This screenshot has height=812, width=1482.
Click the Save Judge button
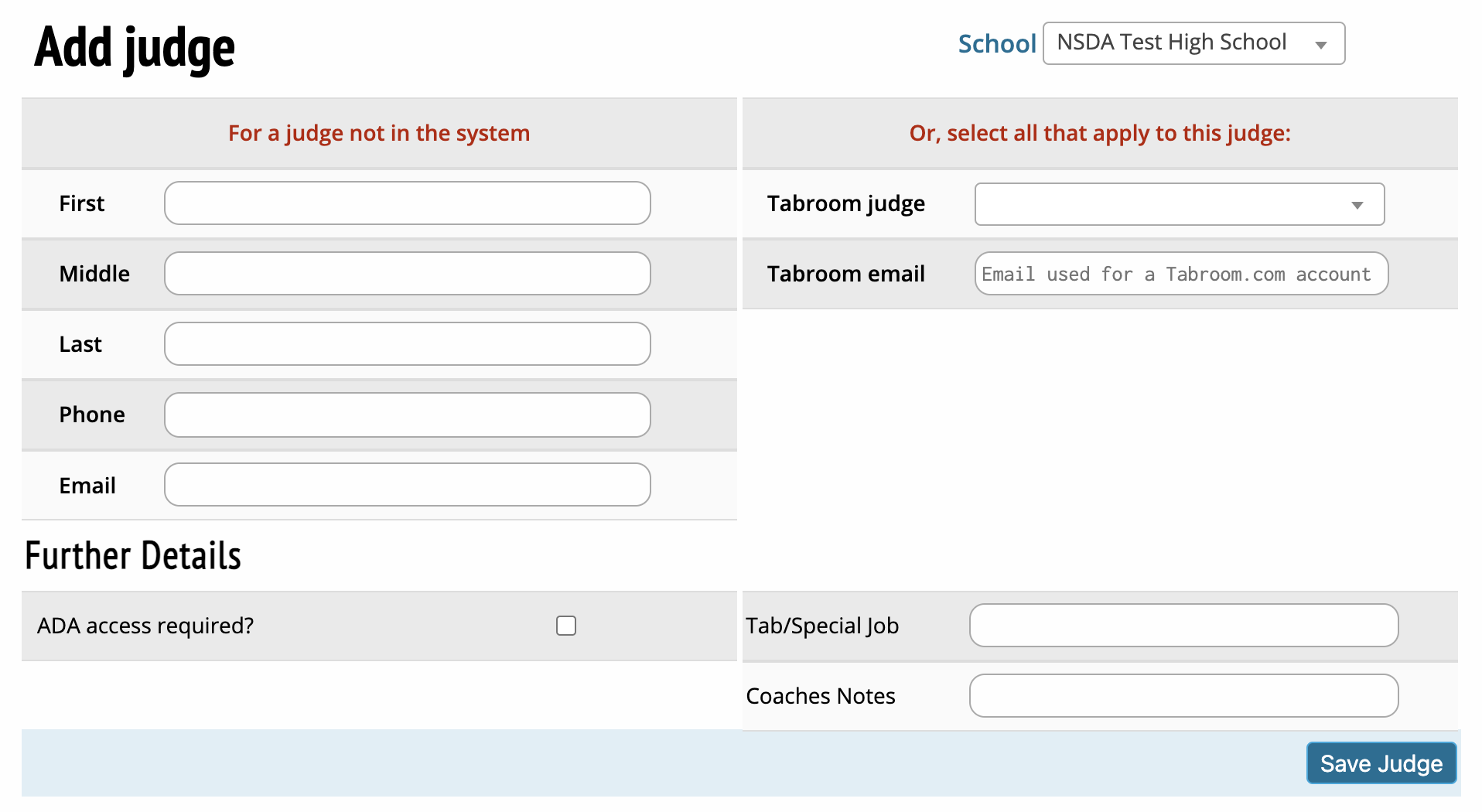pos(1381,763)
